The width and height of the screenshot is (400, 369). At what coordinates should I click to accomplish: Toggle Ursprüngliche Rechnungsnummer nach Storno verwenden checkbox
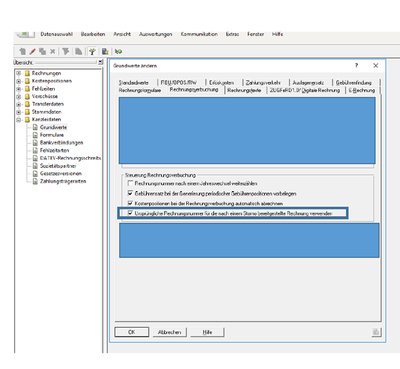pyautogui.click(x=130, y=213)
